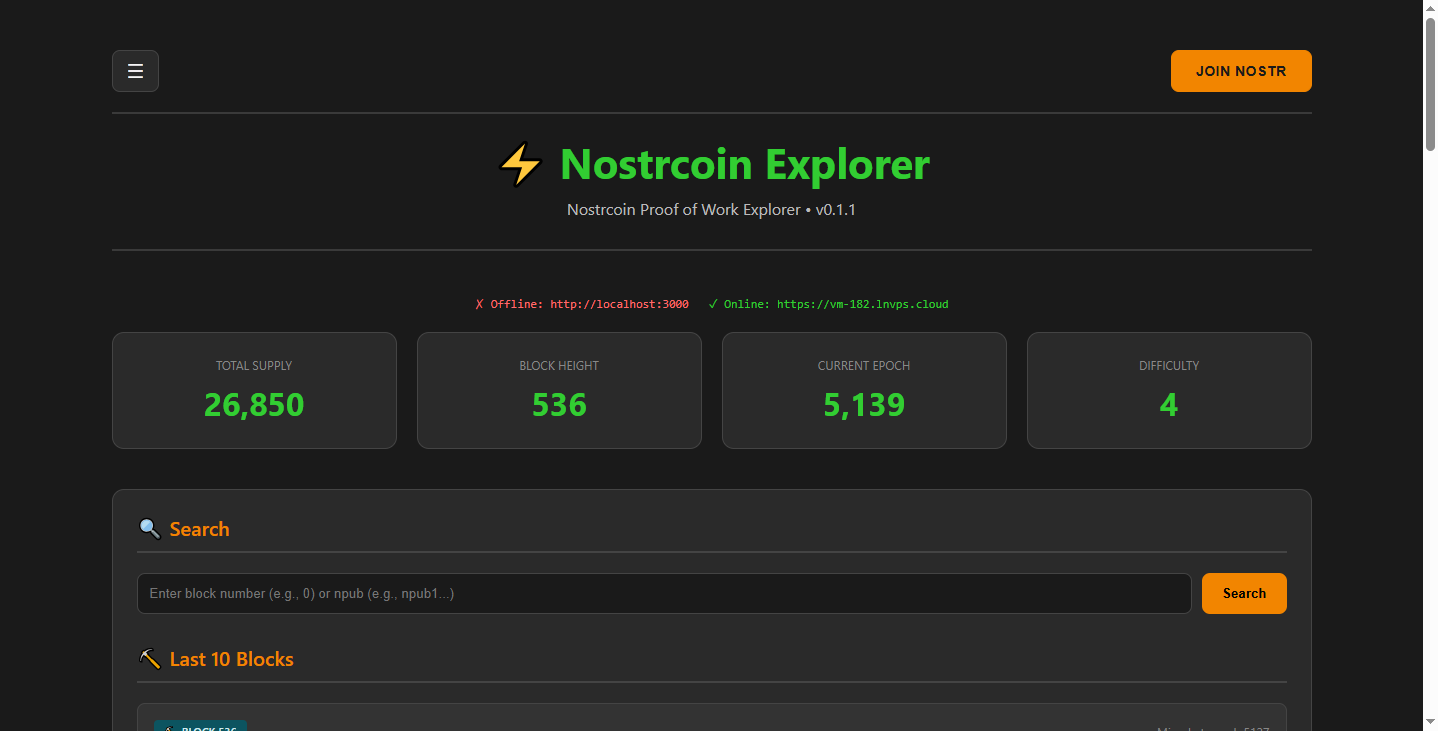This screenshot has height=731, width=1438.
Task: Click the magnifying glass Search heading icon
Action: pos(149,529)
